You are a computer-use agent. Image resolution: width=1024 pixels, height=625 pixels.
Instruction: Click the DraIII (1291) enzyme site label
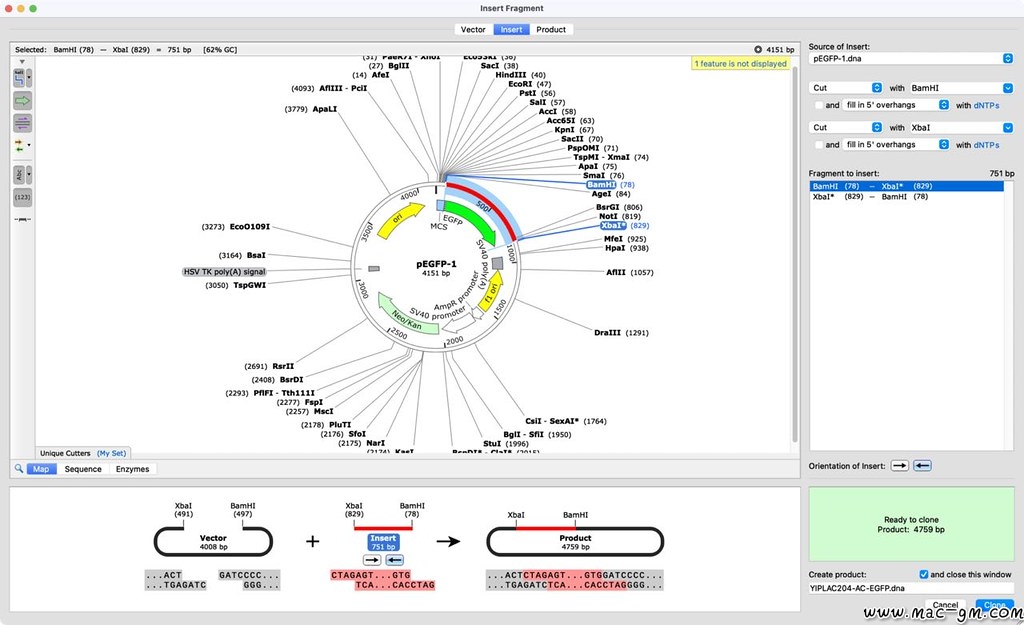click(621, 332)
